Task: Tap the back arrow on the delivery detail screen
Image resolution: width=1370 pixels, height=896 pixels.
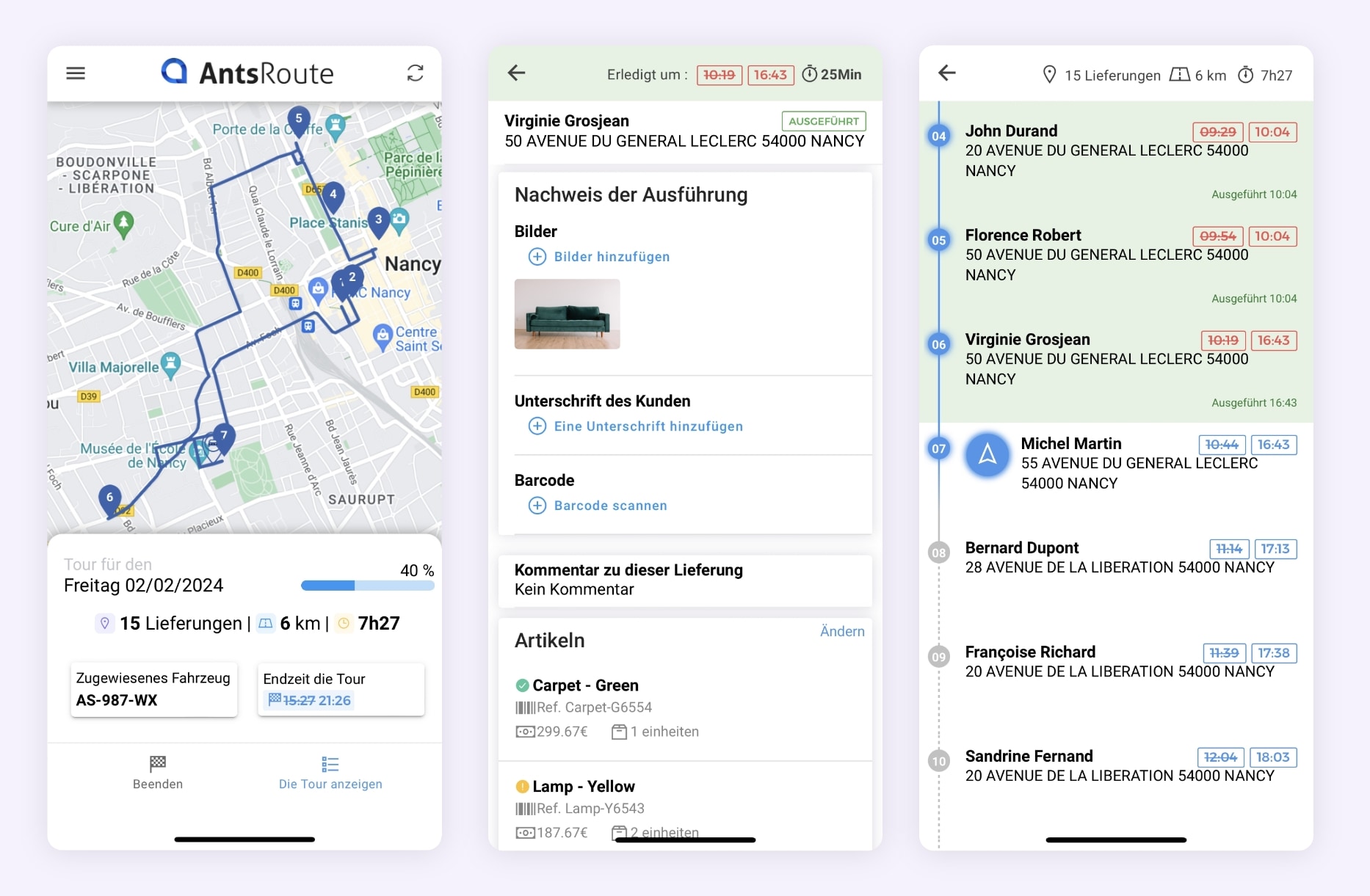Action: click(x=516, y=73)
